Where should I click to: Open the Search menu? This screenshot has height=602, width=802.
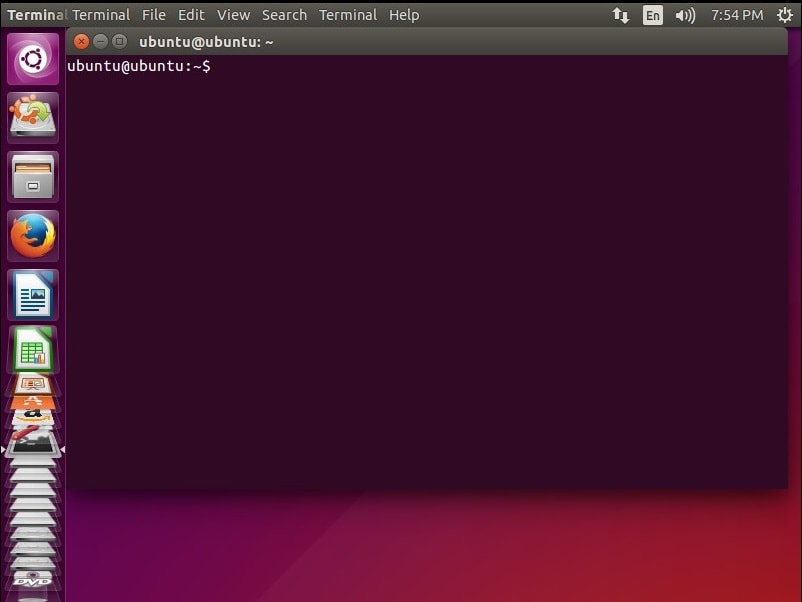(x=284, y=15)
